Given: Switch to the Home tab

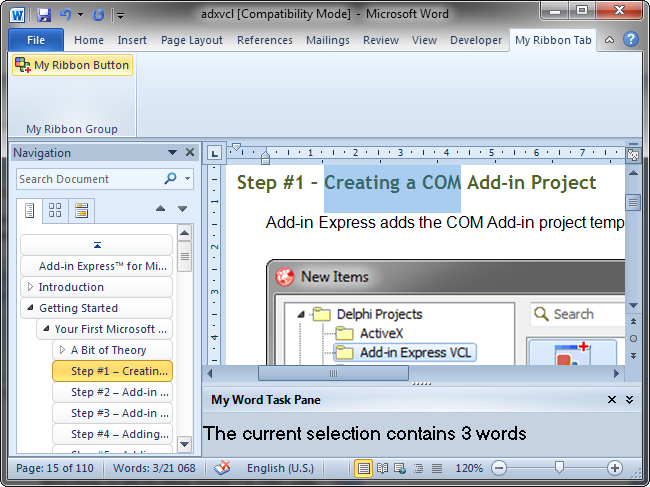Looking at the screenshot, I should (x=89, y=40).
